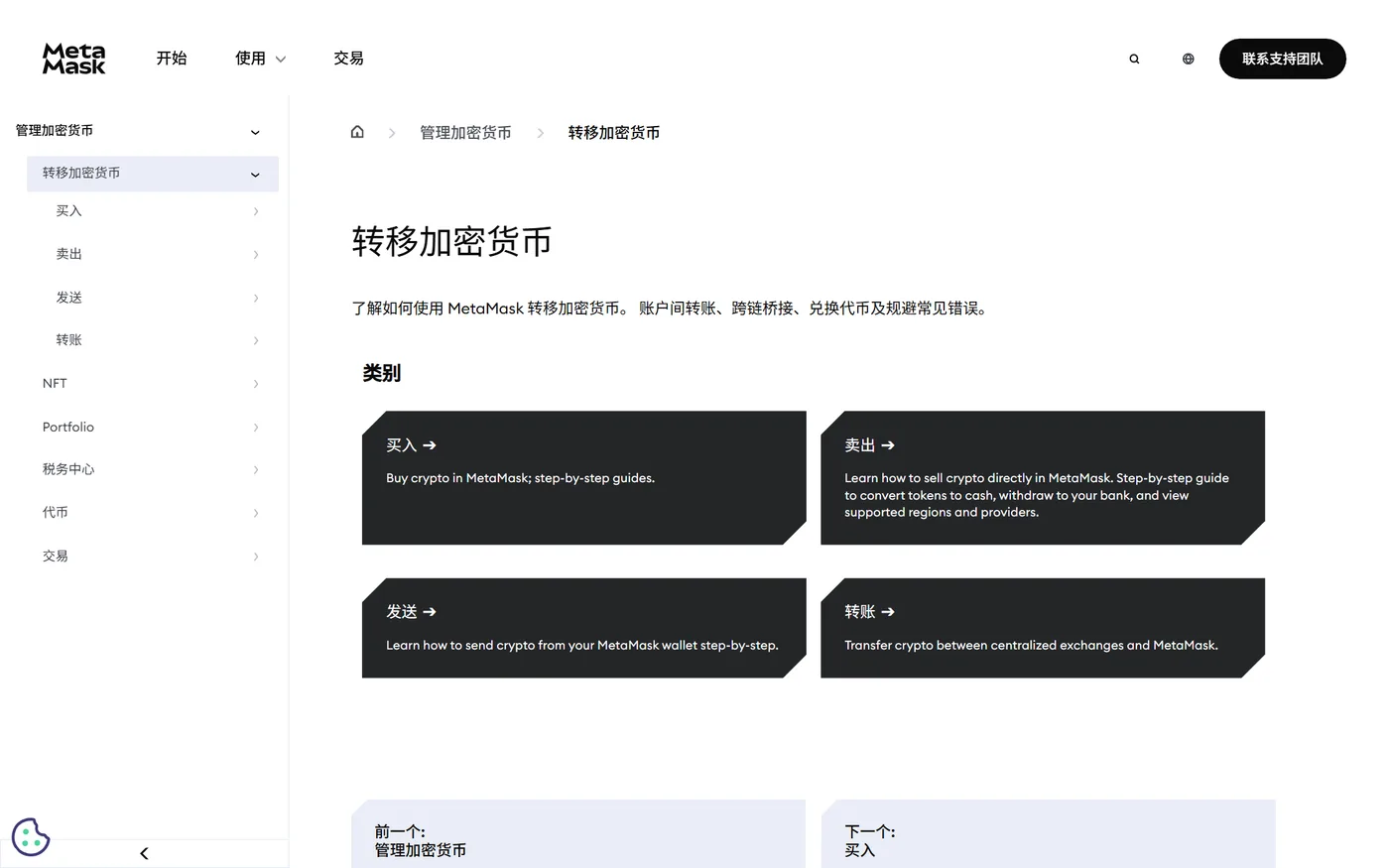Open cookie preferences icon

[31, 836]
